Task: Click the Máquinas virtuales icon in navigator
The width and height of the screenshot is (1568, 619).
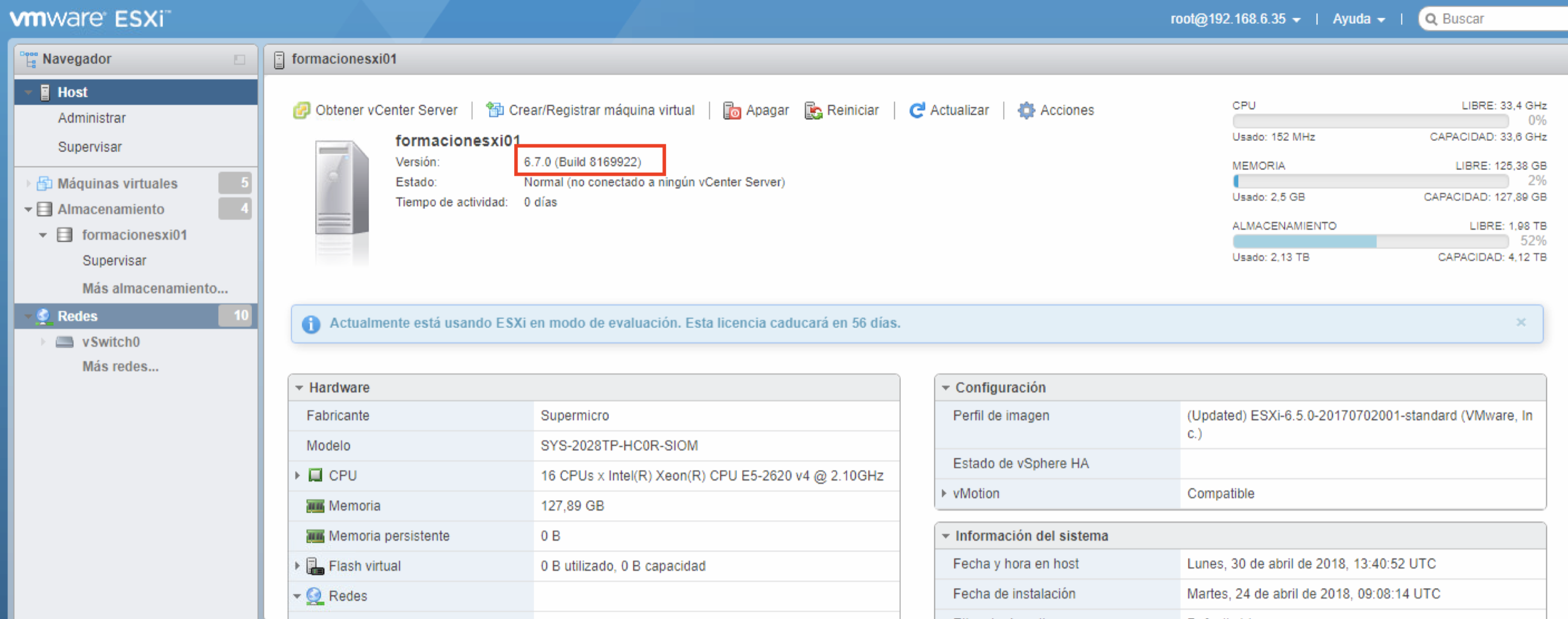Action: tap(44, 183)
